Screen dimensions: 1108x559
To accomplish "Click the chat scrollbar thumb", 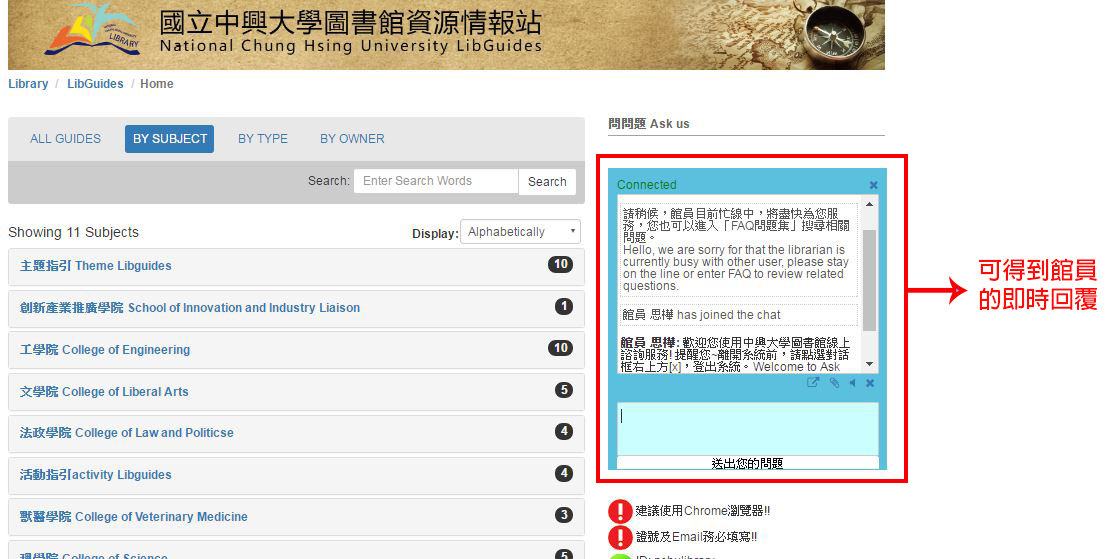I will coord(870,280).
